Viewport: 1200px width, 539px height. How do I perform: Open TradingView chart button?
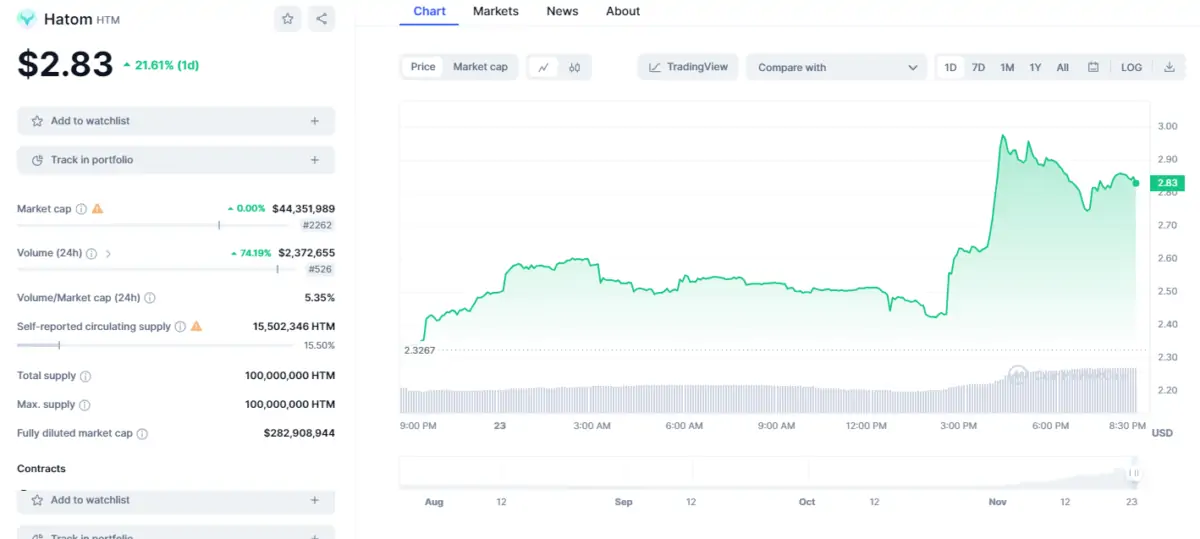(688, 67)
